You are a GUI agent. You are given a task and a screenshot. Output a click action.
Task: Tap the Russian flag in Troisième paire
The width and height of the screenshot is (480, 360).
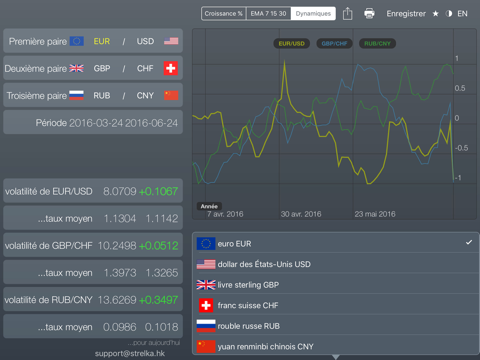tap(77, 96)
